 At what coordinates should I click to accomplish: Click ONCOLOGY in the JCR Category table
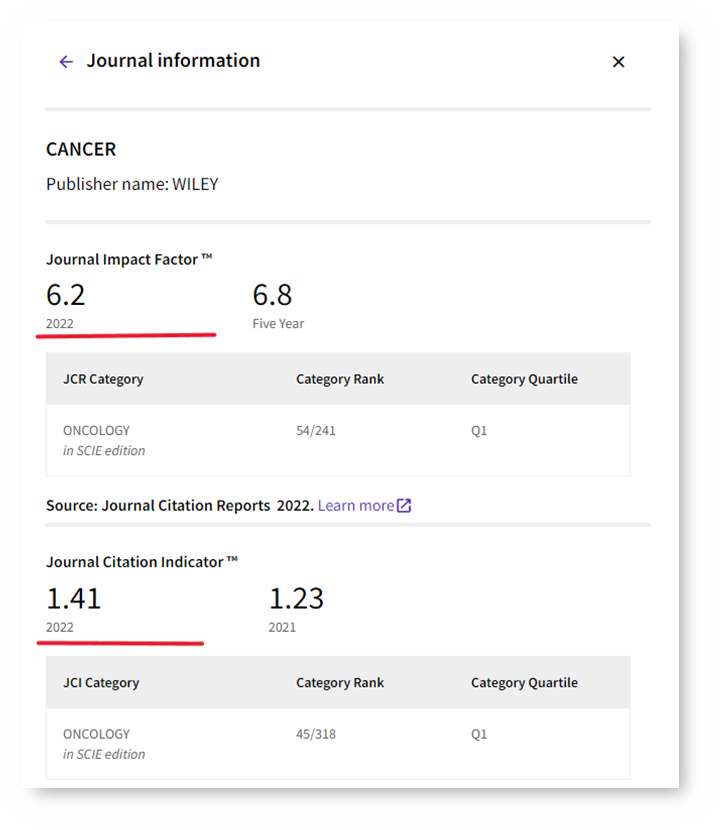97,431
